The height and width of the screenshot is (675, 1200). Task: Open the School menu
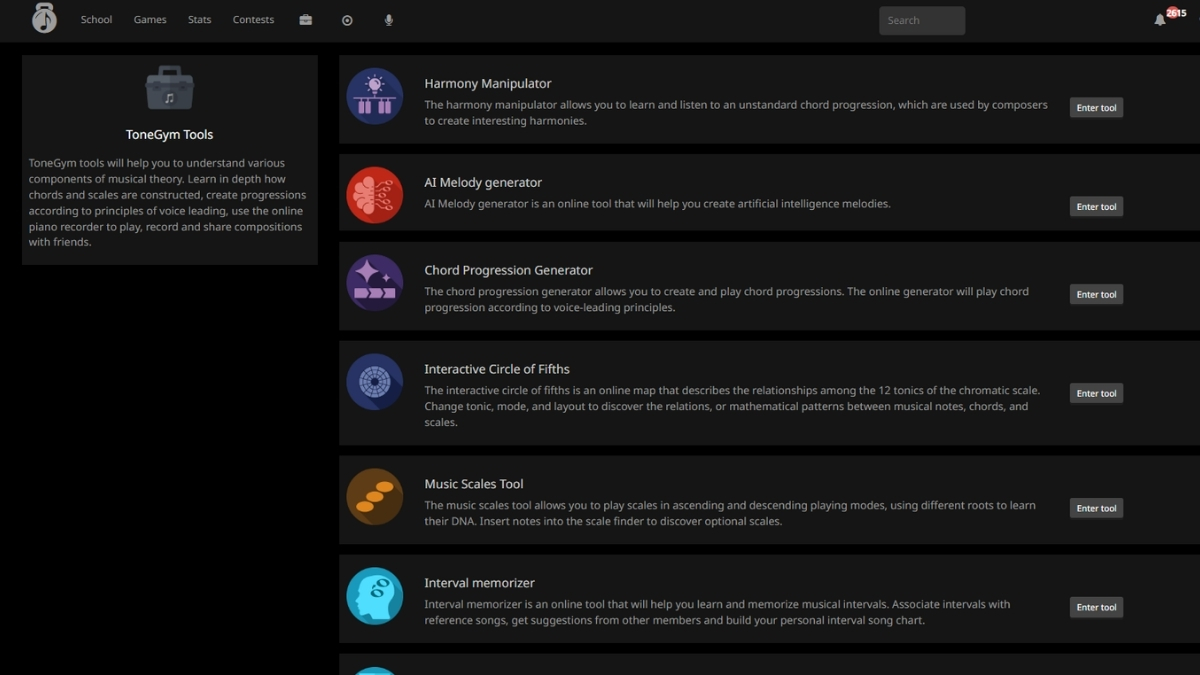click(96, 20)
